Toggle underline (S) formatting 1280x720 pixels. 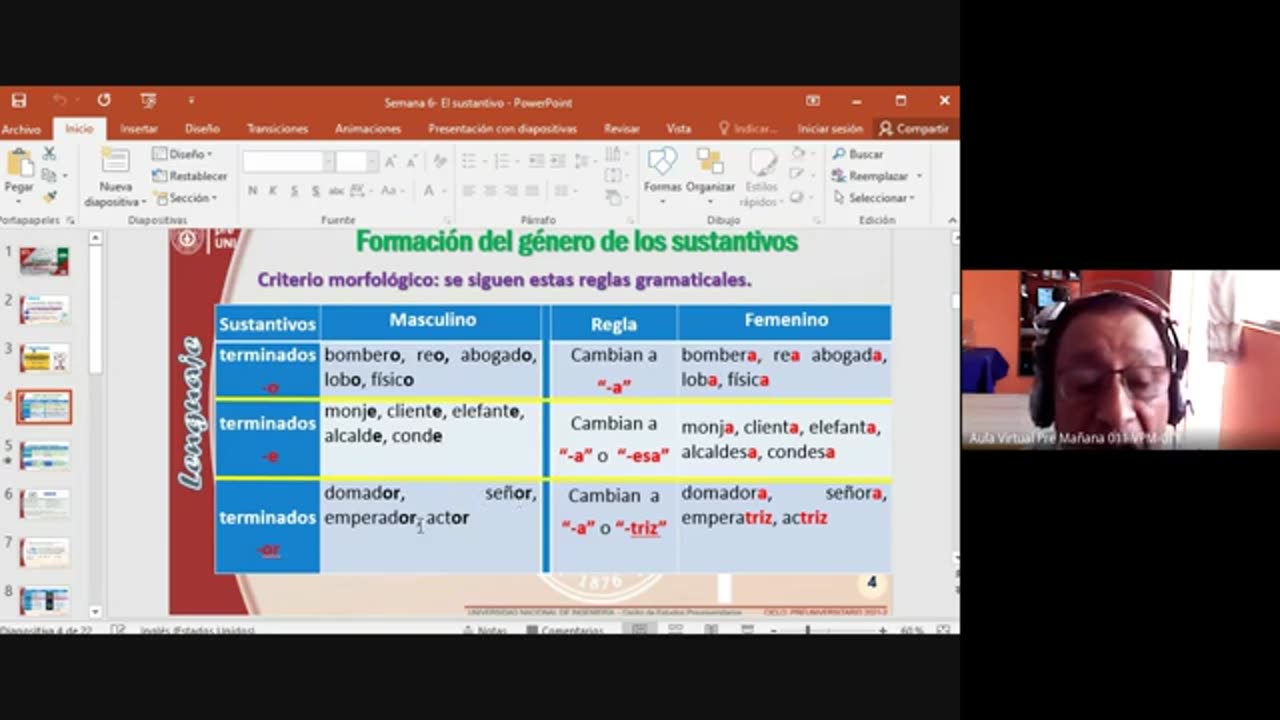coord(294,191)
